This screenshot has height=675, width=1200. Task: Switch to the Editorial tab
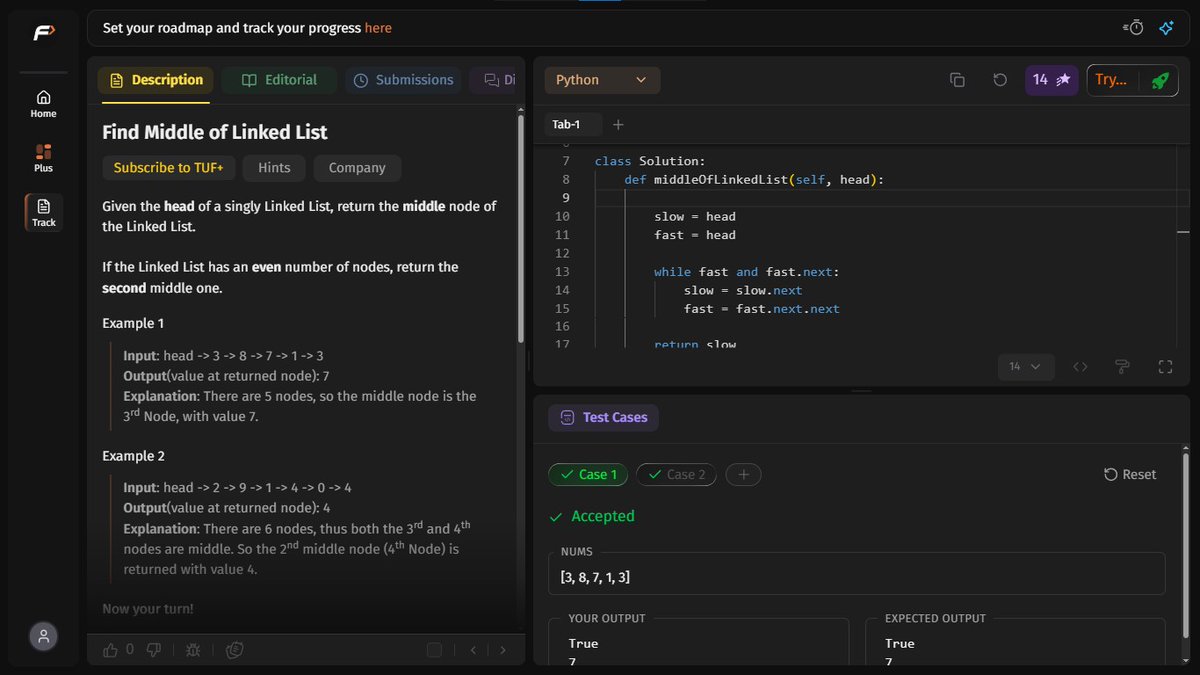[x=278, y=80]
